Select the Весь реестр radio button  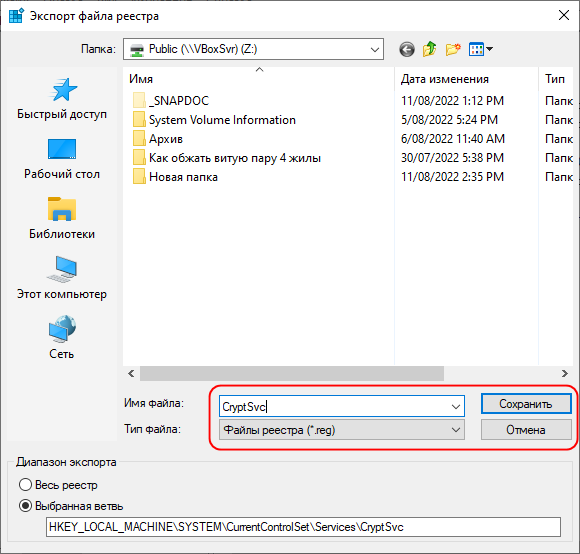coord(25,485)
